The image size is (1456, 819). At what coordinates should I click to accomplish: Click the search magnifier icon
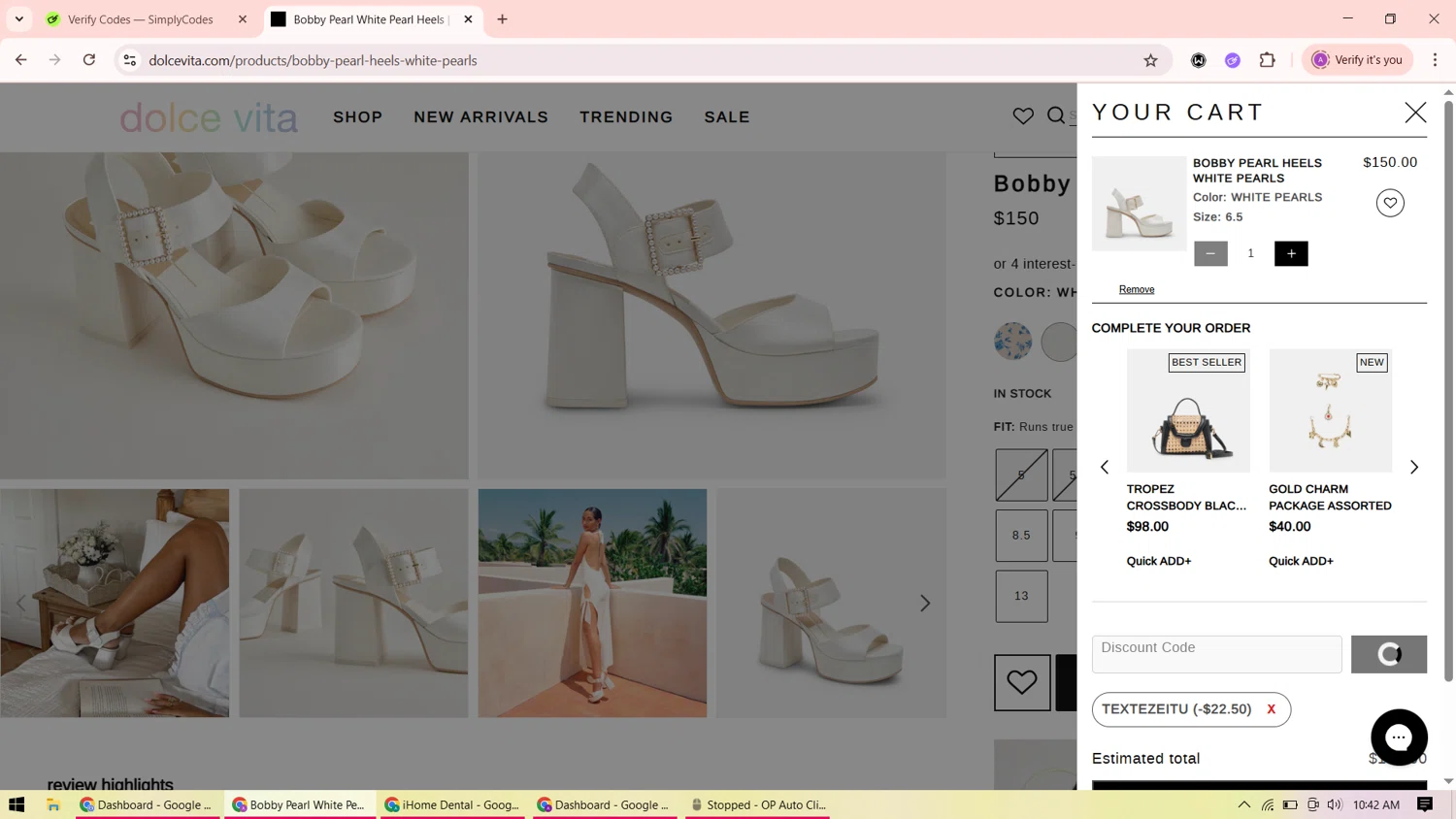coord(1056,116)
